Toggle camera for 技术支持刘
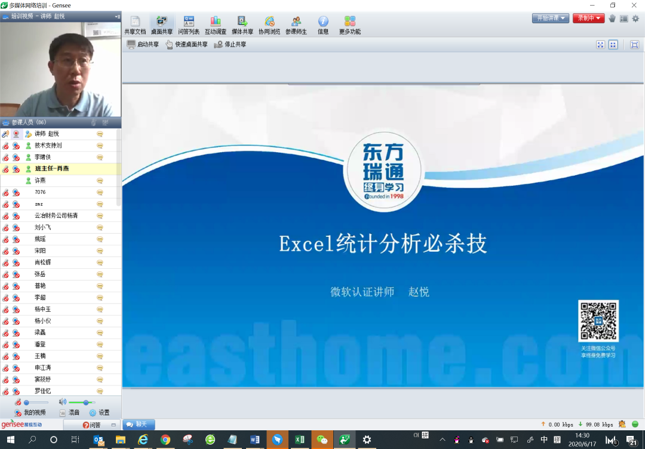Image resolution: width=645 pixels, height=449 pixels. click(16, 146)
